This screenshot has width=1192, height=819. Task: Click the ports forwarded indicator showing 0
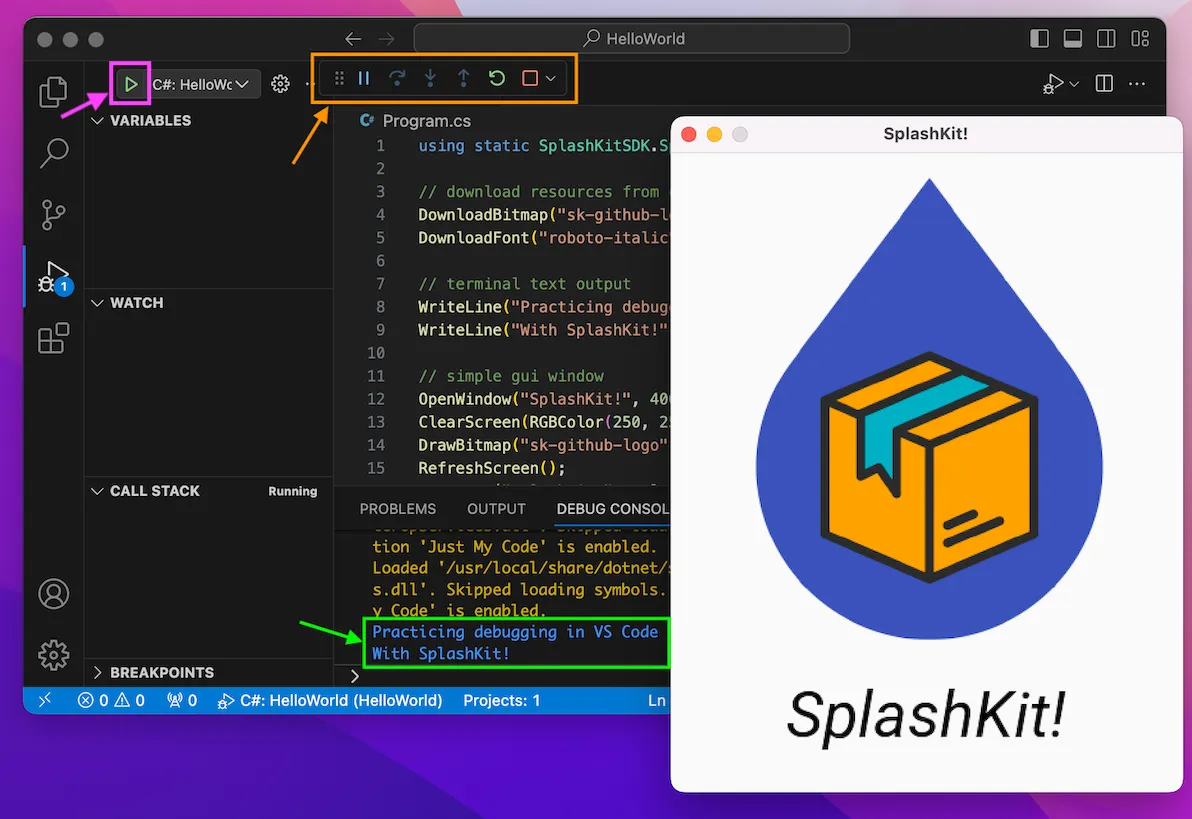[182, 700]
